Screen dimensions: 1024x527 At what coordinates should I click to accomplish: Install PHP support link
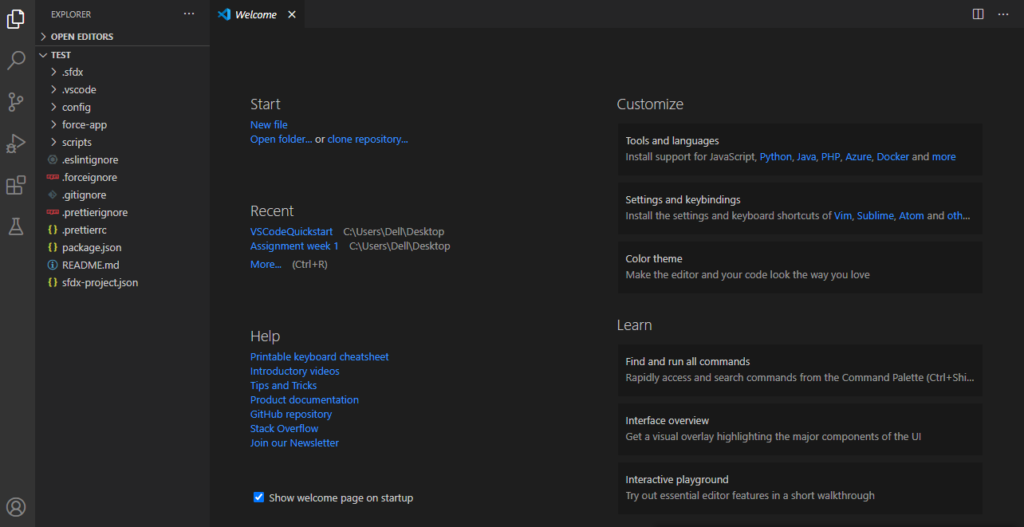click(x=830, y=157)
